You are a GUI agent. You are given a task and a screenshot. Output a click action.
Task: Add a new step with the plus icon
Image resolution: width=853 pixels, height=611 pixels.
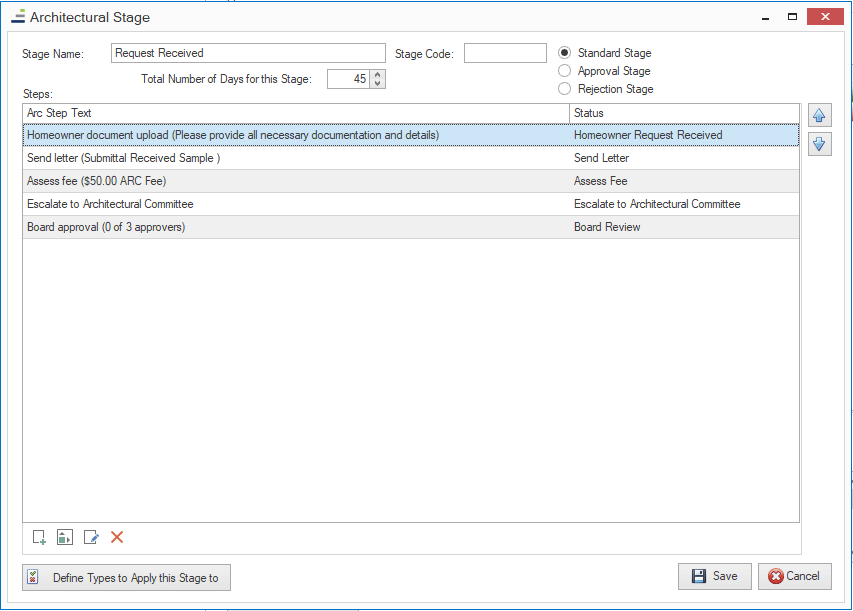pyautogui.click(x=39, y=538)
